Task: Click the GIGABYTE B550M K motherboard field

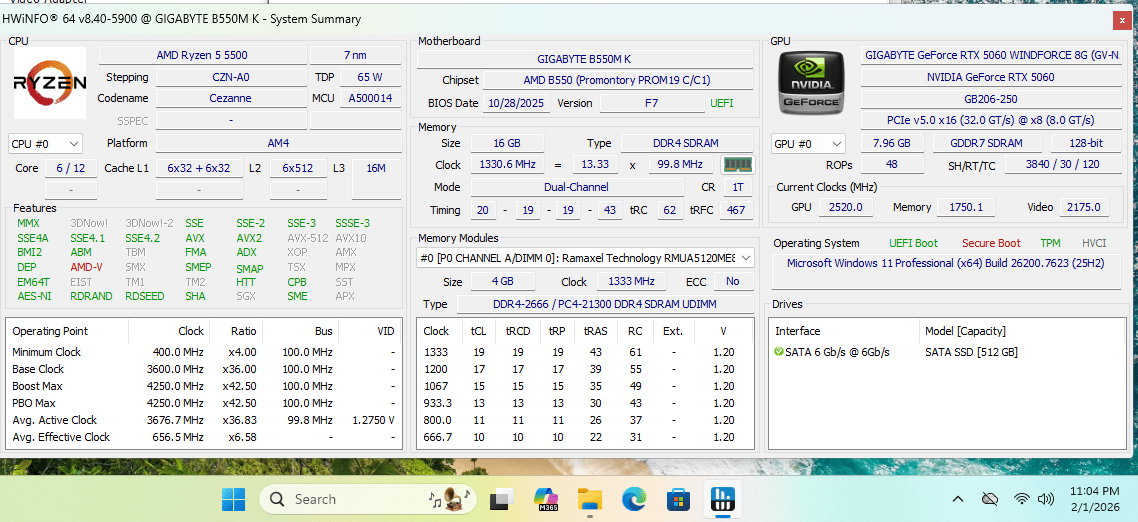Action: (585, 59)
